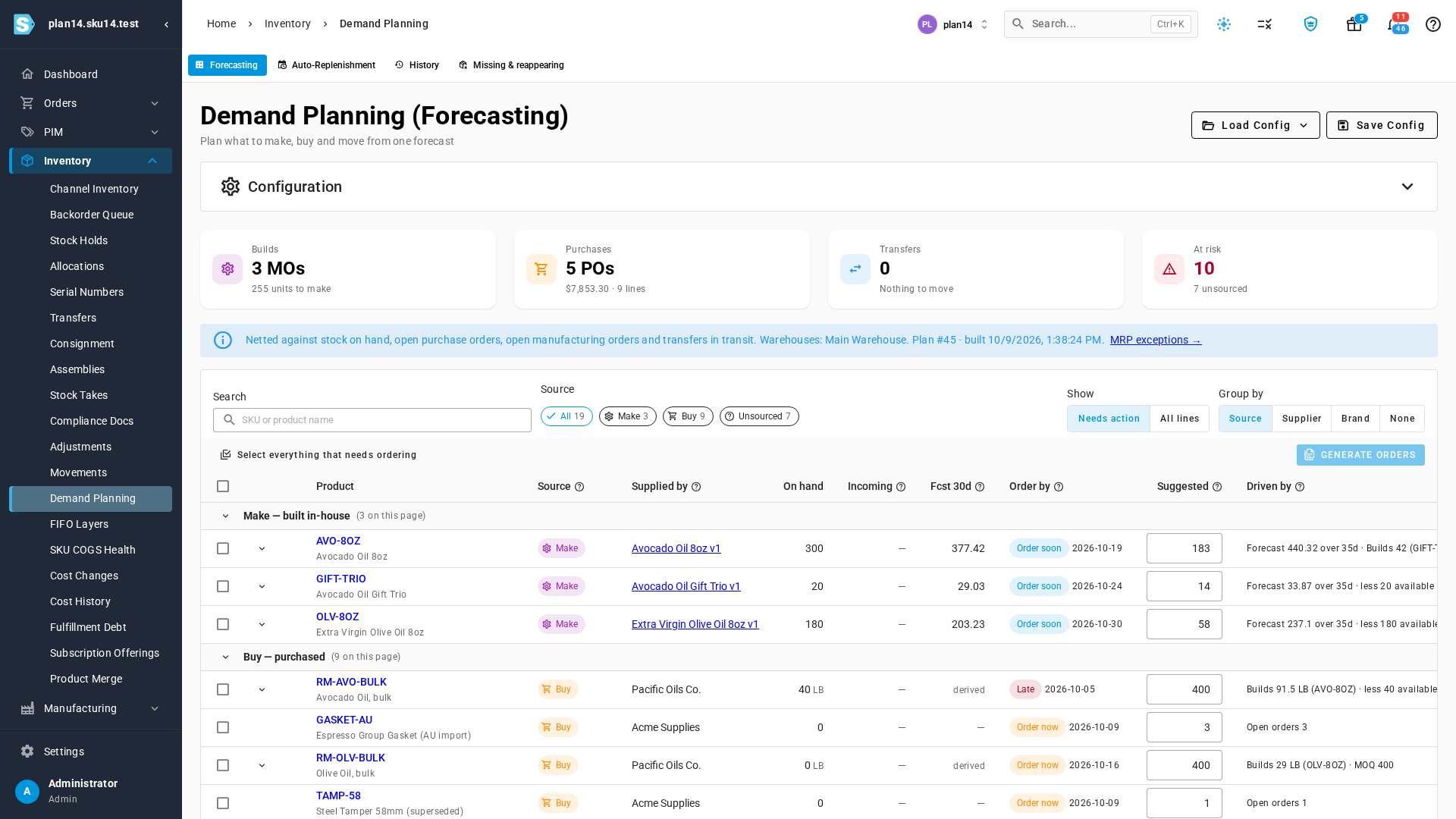
Task: Collapse the Make — built in-house group
Action: pyautogui.click(x=225, y=516)
